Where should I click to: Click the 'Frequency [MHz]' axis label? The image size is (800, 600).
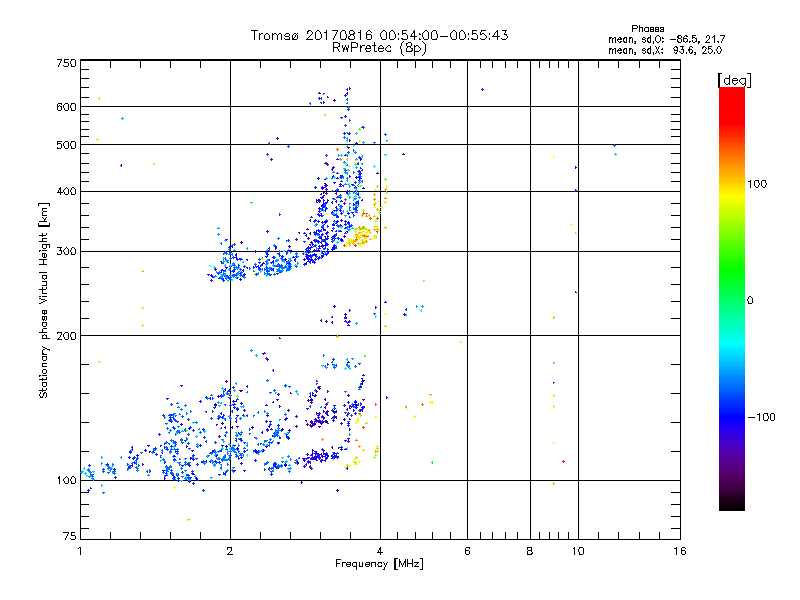tap(379, 563)
